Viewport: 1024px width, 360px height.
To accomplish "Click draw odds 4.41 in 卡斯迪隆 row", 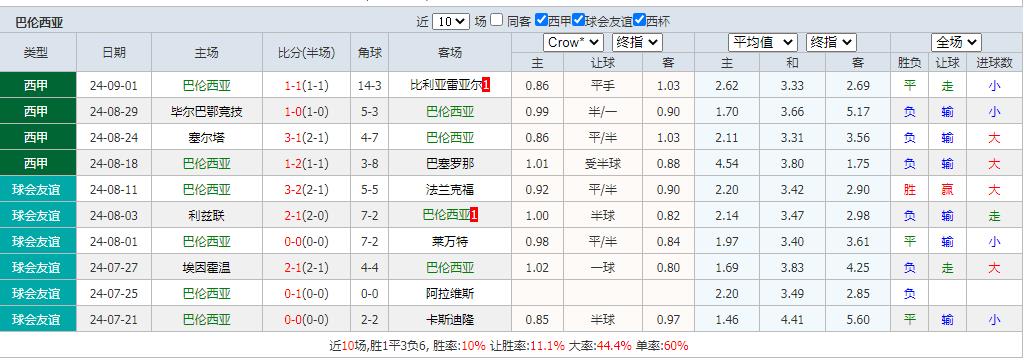I will [x=792, y=320].
